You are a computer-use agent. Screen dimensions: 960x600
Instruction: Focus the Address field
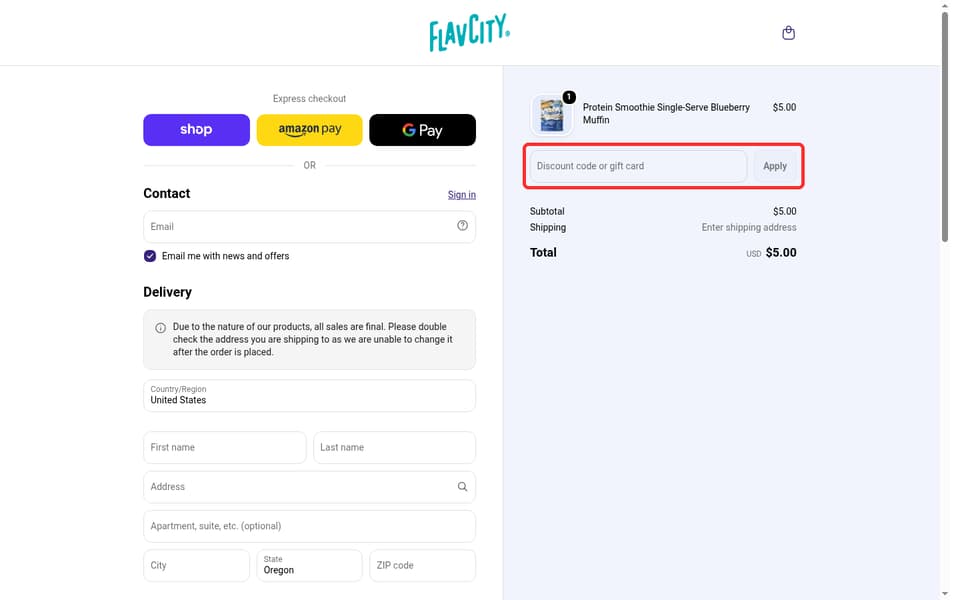click(x=309, y=487)
